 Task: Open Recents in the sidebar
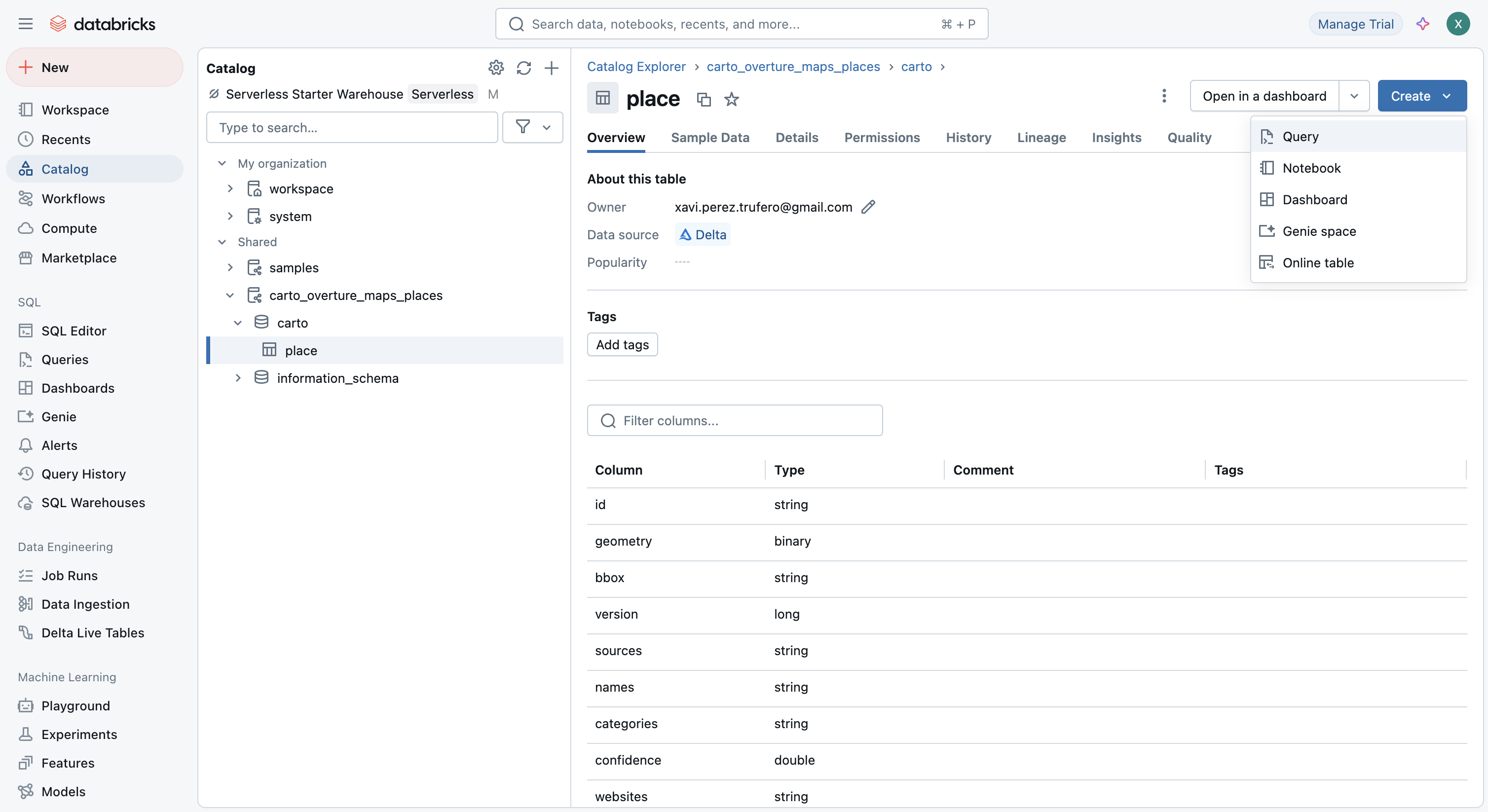95,139
